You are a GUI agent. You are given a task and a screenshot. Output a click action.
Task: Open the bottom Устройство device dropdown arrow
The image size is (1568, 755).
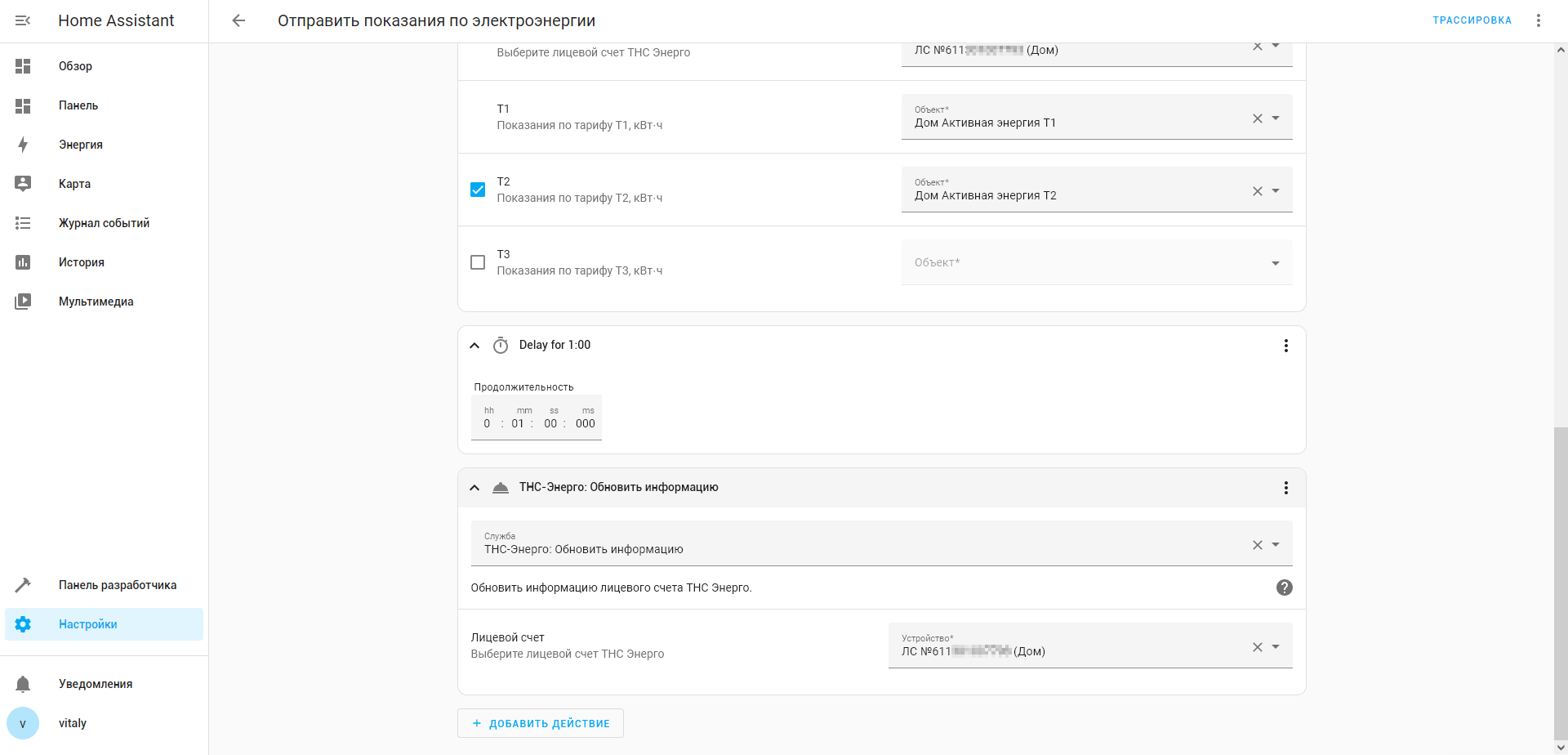click(1276, 647)
